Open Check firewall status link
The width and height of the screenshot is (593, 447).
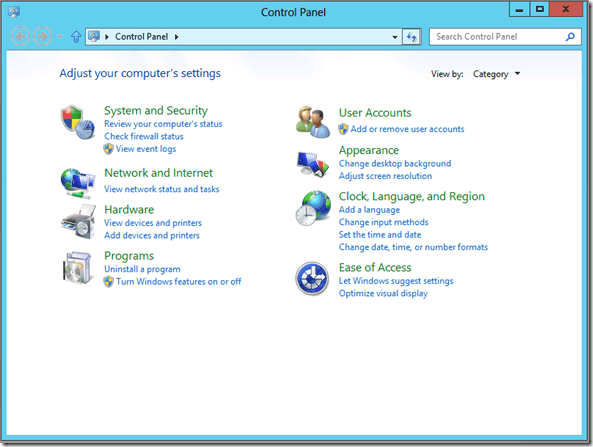144,137
